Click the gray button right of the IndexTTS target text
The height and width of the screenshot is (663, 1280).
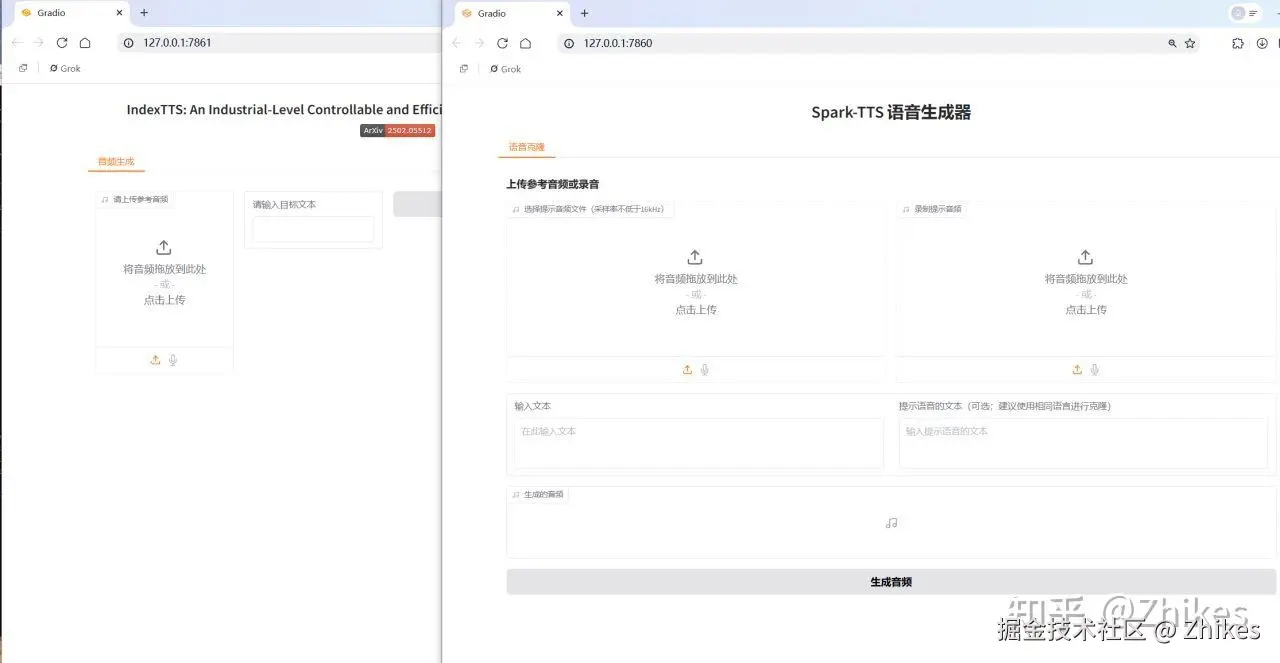pos(417,204)
